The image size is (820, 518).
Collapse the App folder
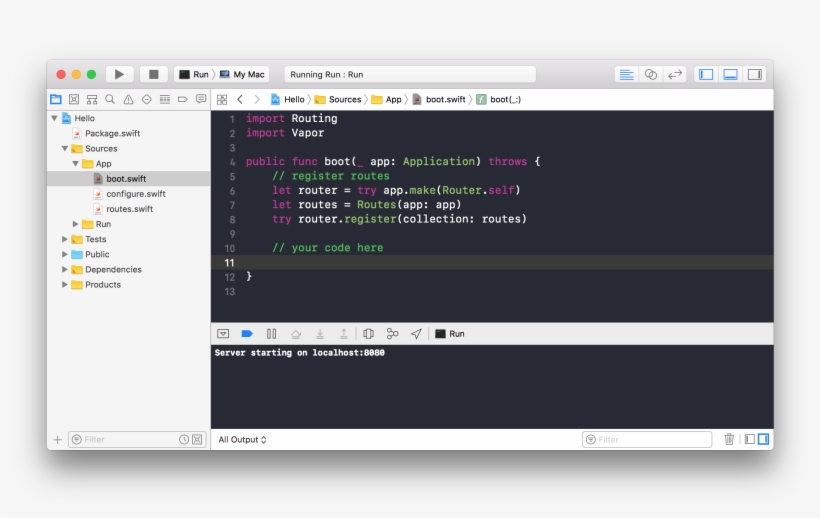point(75,164)
